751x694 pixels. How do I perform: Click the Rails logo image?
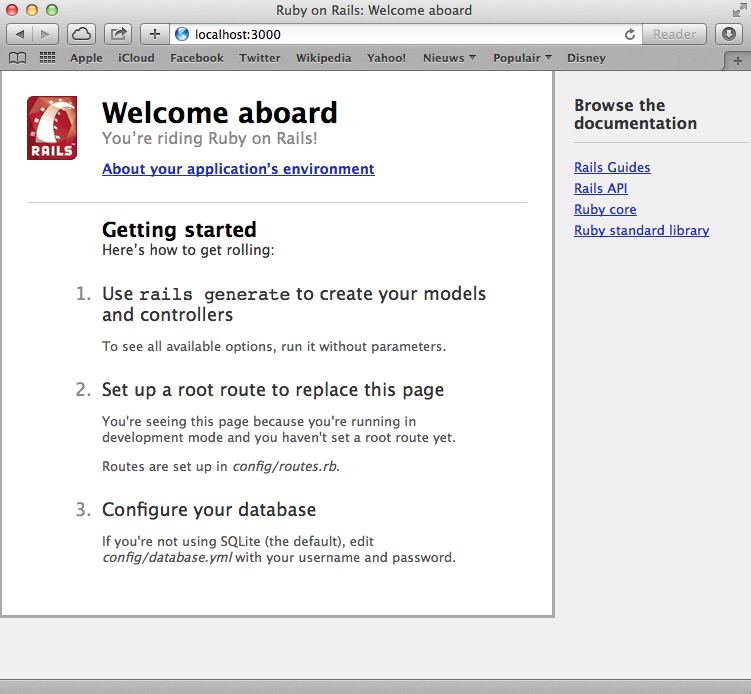(52, 127)
